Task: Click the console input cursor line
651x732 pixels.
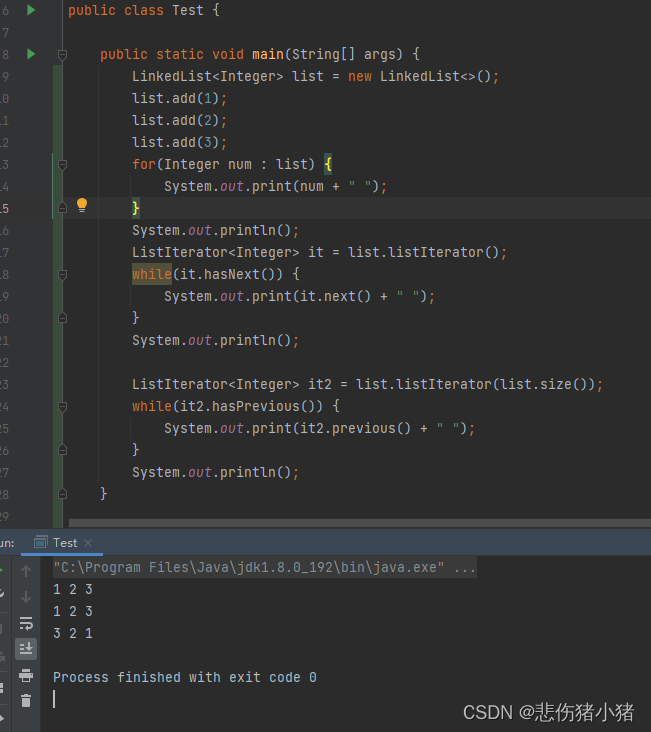Action: pos(54,699)
